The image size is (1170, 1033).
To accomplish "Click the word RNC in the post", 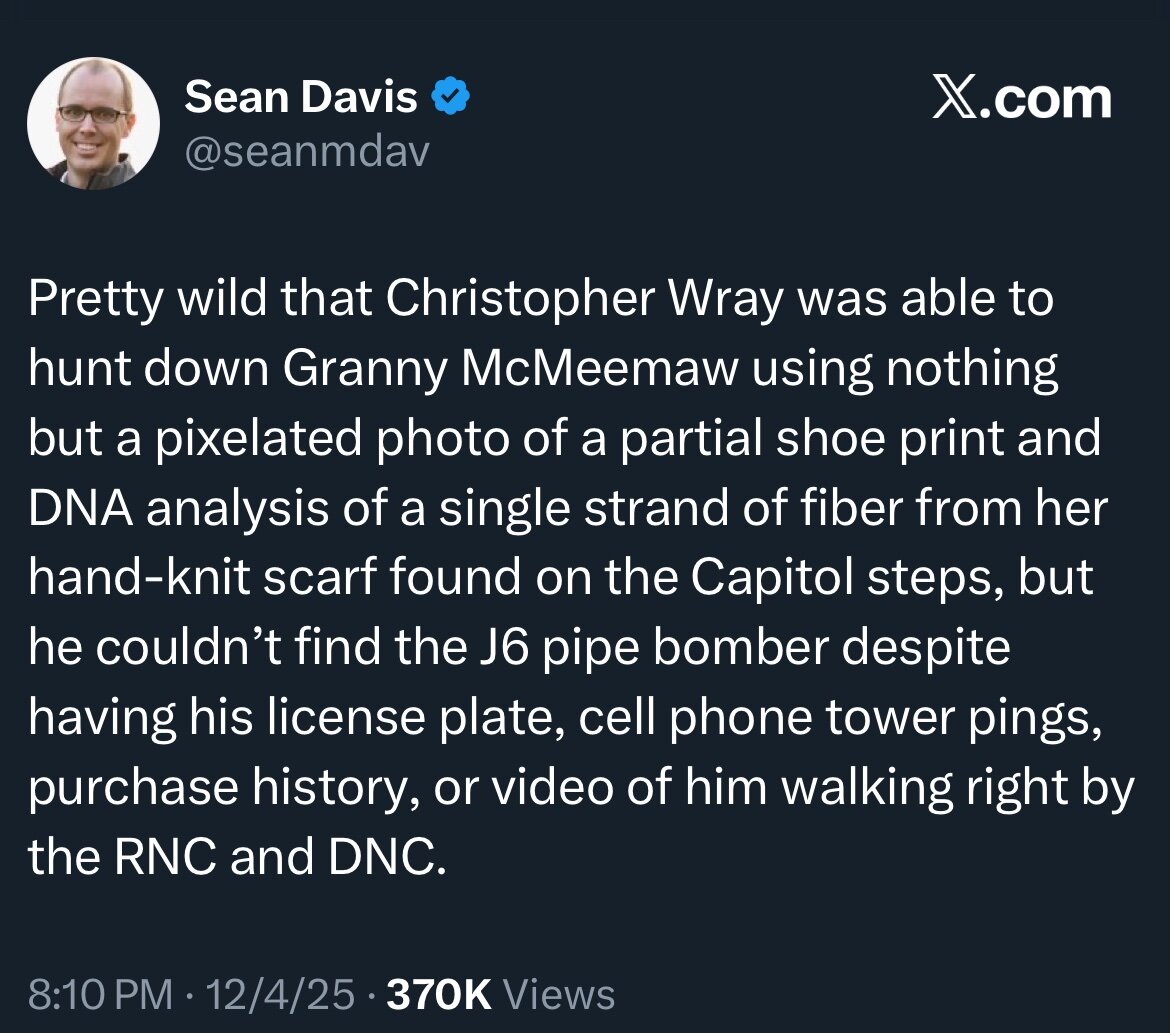I will coord(158,858).
